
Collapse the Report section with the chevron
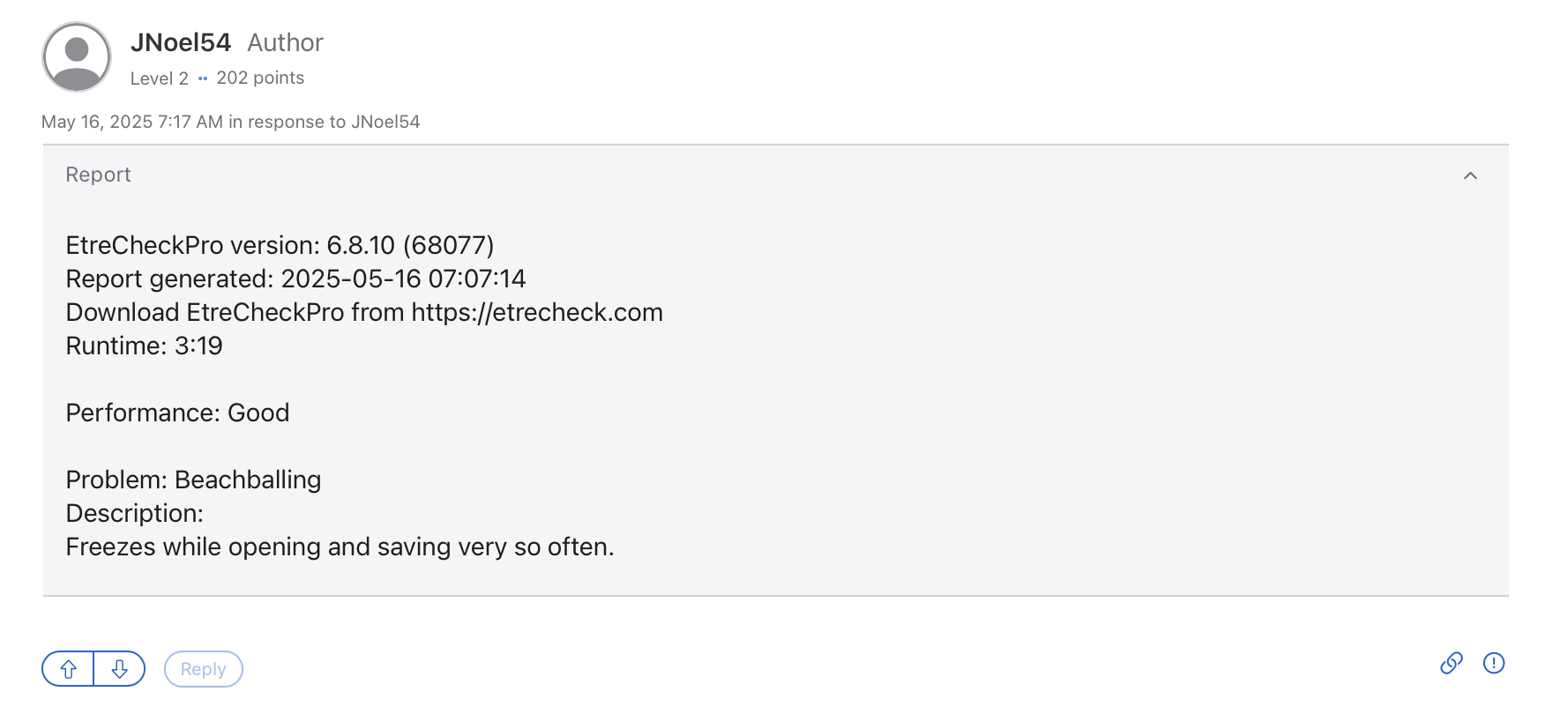tap(1469, 175)
